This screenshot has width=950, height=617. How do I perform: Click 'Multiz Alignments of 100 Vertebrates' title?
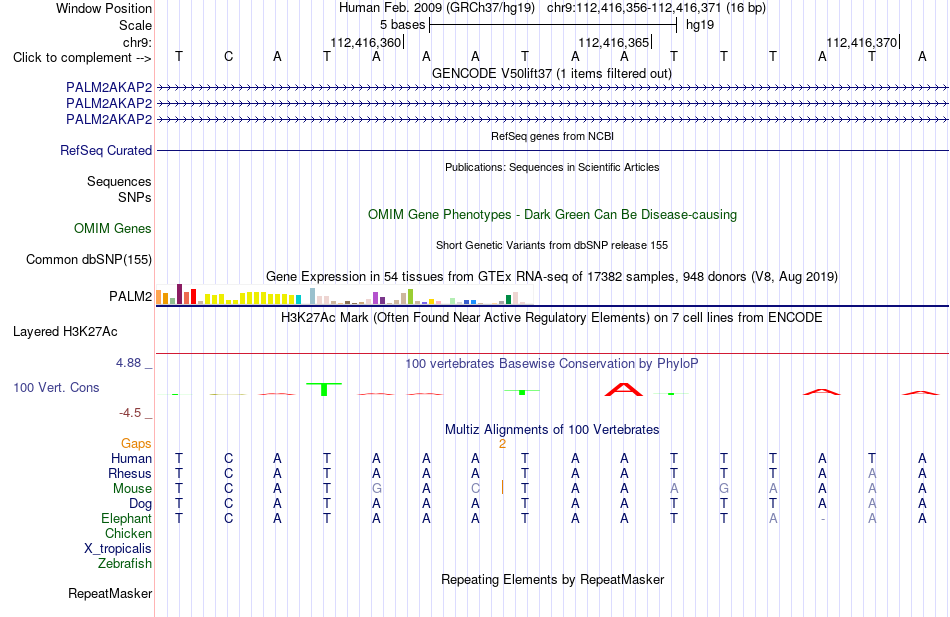(x=552, y=430)
